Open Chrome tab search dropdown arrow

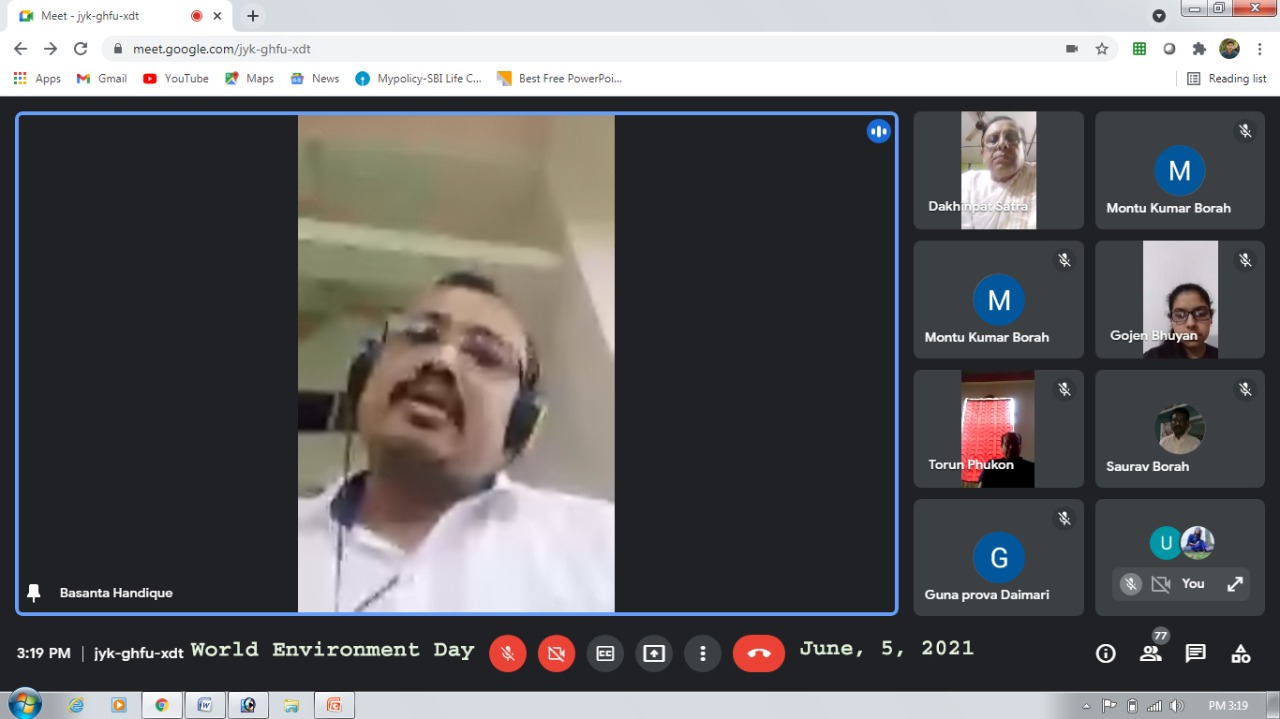click(1159, 16)
